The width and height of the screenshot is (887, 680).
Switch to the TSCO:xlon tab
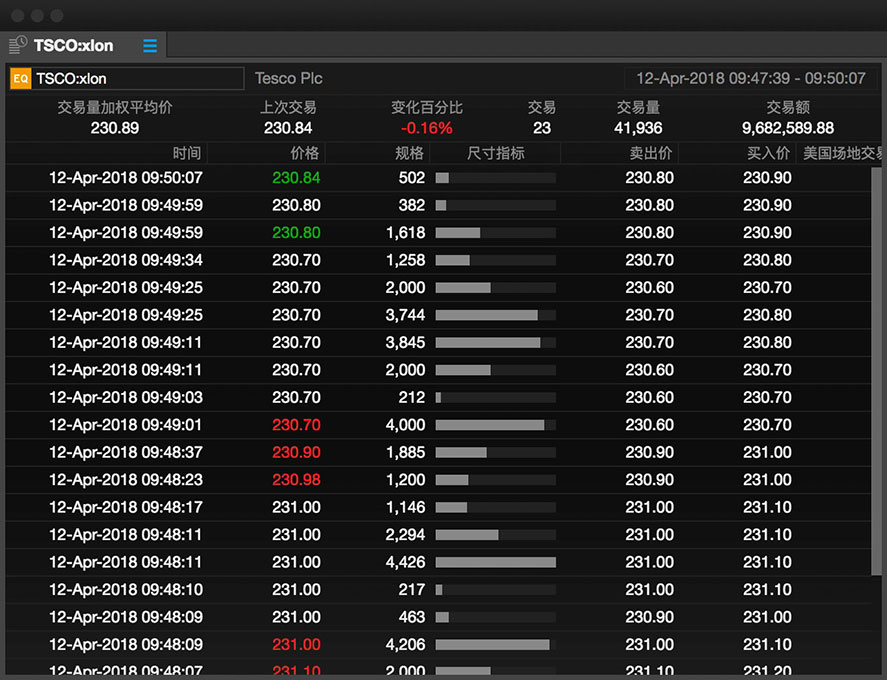[75, 45]
